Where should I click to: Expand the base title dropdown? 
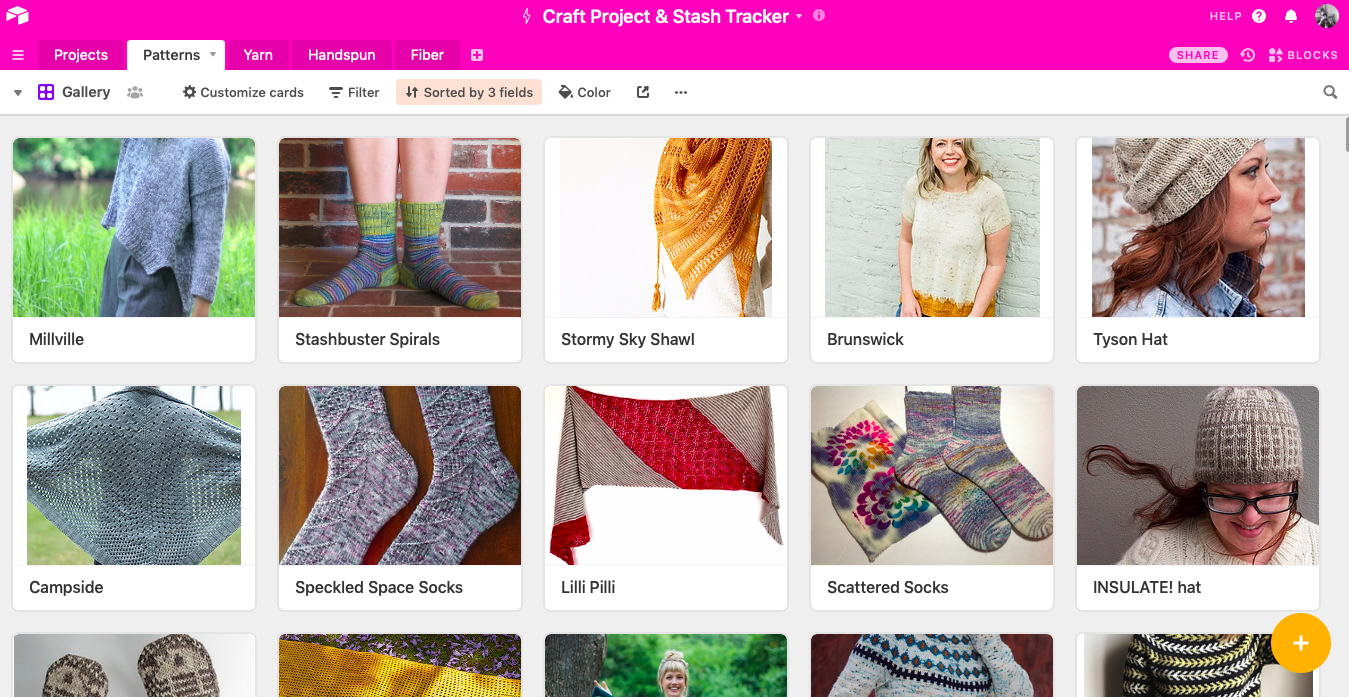799,17
